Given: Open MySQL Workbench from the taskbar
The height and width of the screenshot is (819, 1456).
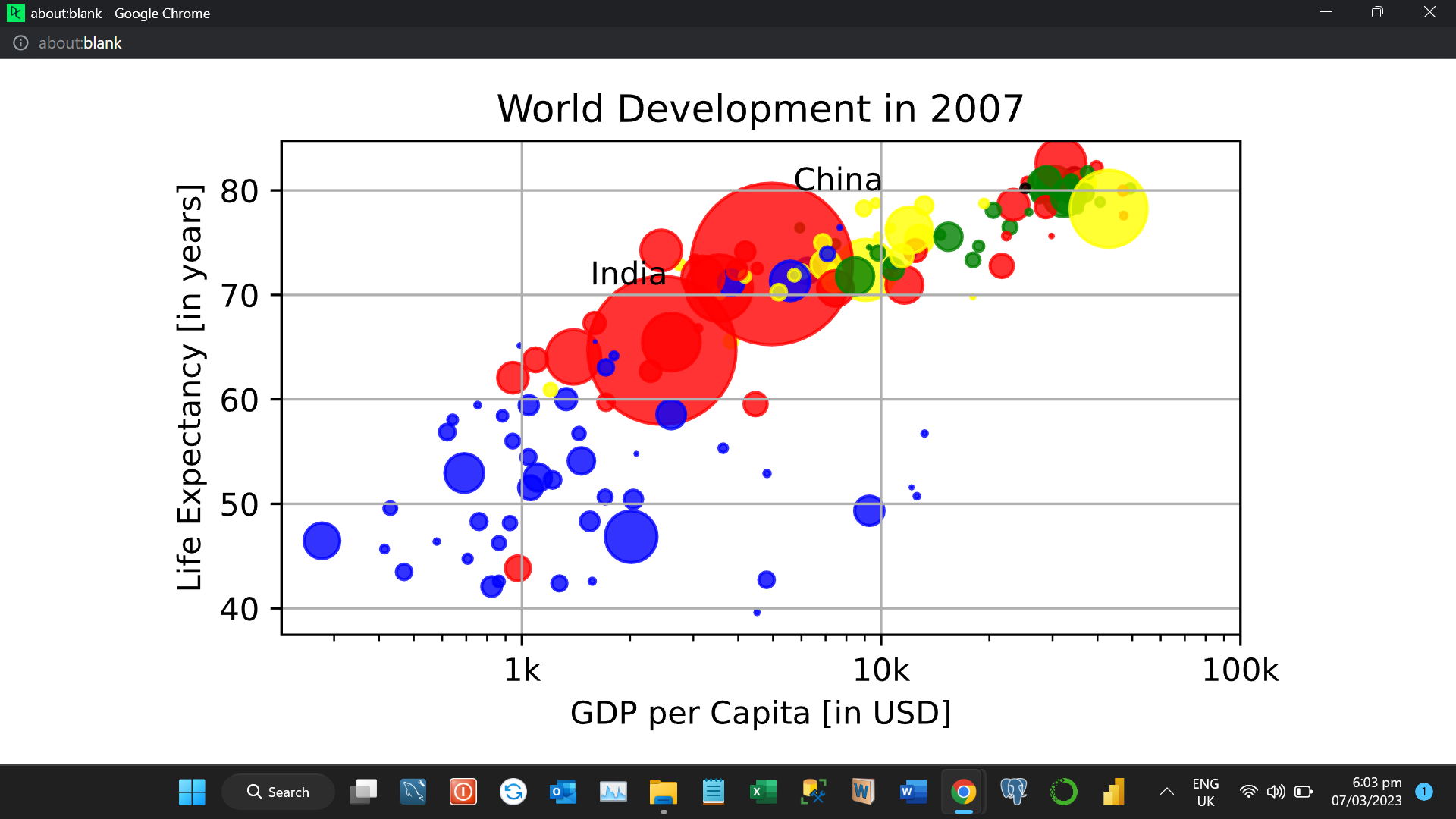Looking at the screenshot, I should (413, 791).
